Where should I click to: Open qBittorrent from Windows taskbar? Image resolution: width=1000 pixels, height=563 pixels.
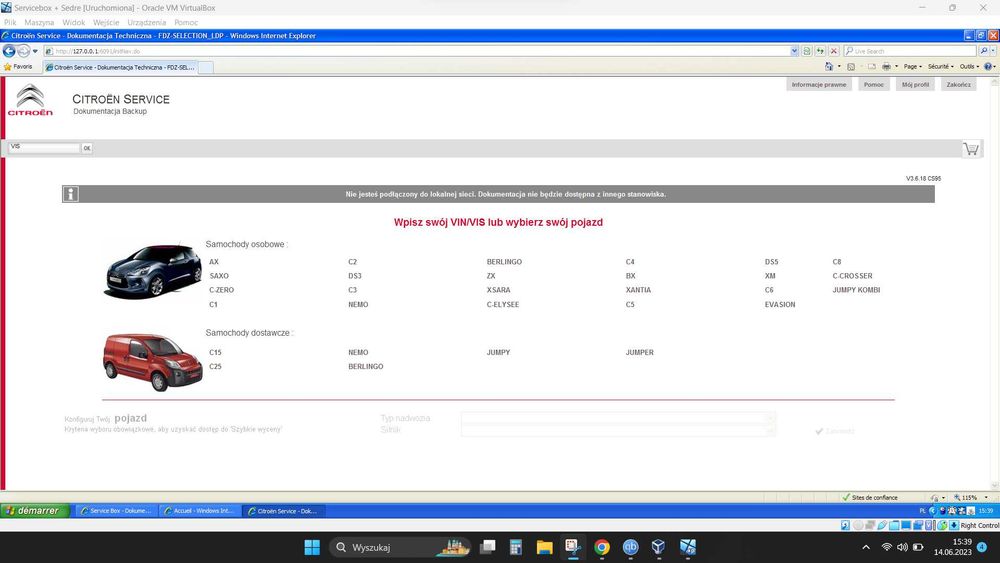pyautogui.click(x=630, y=547)
